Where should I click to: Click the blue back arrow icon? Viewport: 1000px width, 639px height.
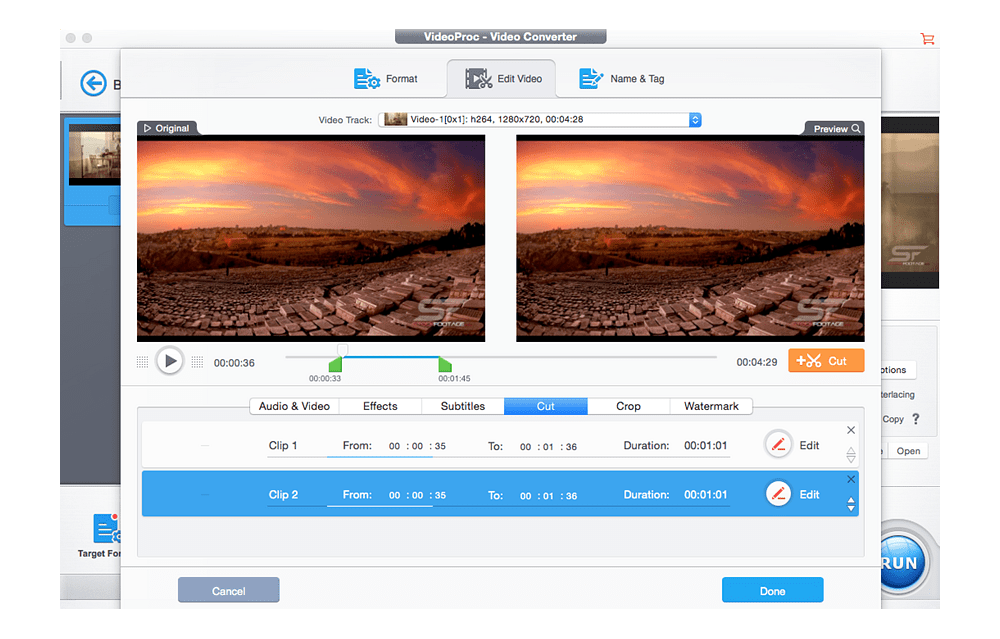pyautogui.click(x=94, y=84)
